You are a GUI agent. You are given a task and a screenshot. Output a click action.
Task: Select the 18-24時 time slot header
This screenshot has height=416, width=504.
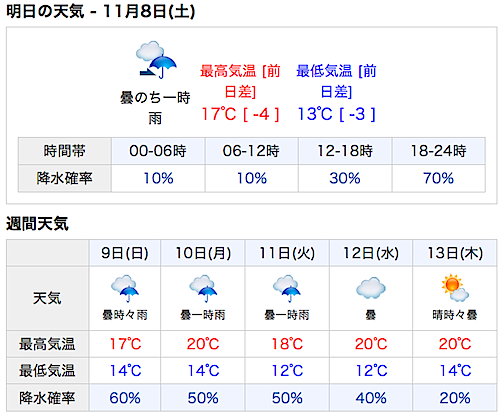(x=439, y=151)
